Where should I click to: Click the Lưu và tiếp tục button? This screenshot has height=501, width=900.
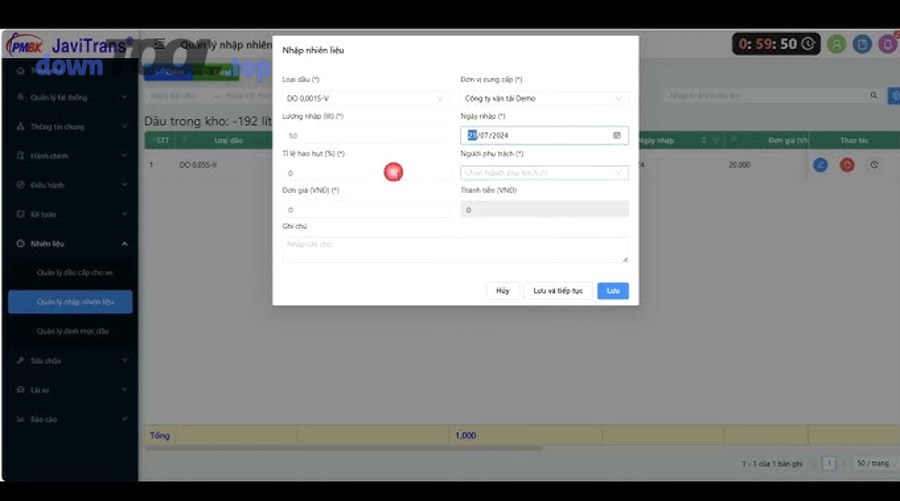pyautogui.click(x=558, y=290)
